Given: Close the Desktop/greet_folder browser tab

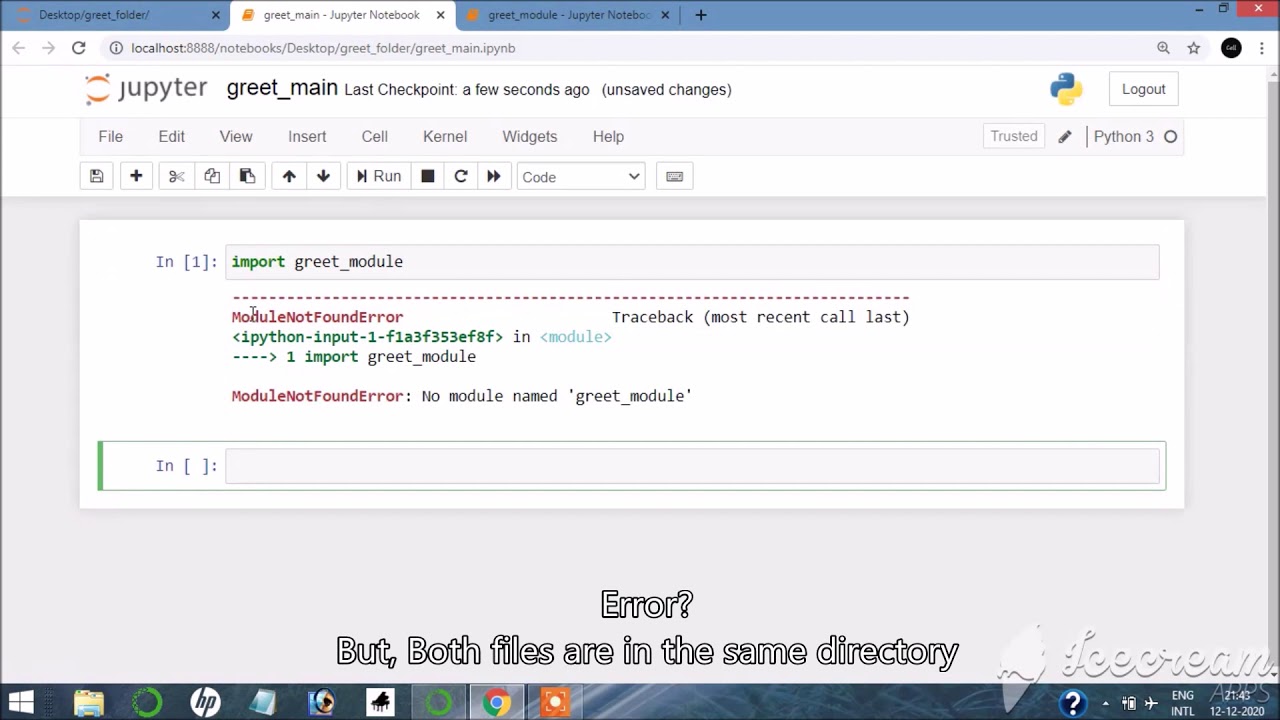Looking at the screenshot, I should pos(215,15).
